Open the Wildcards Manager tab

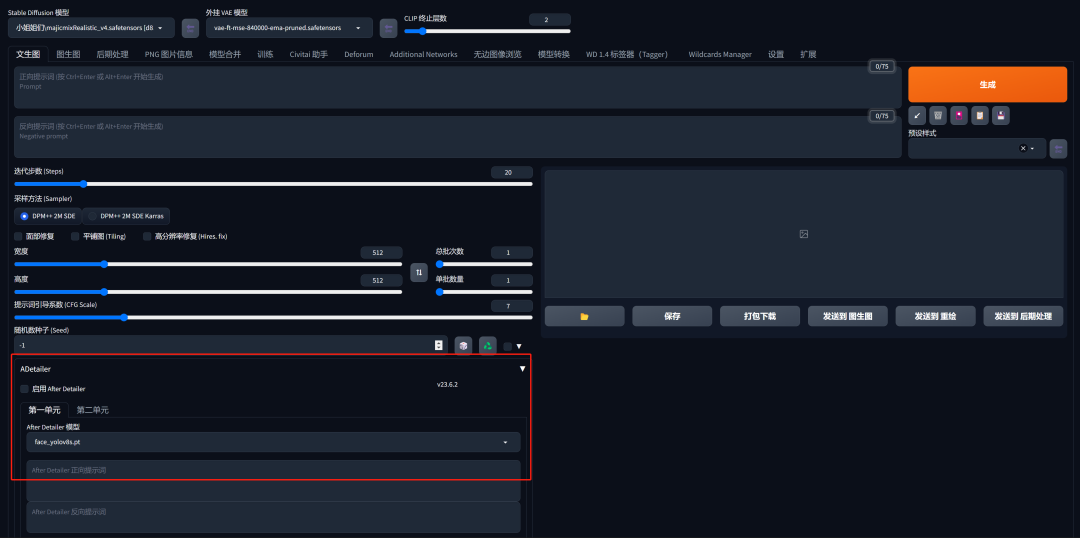point(720,54)
